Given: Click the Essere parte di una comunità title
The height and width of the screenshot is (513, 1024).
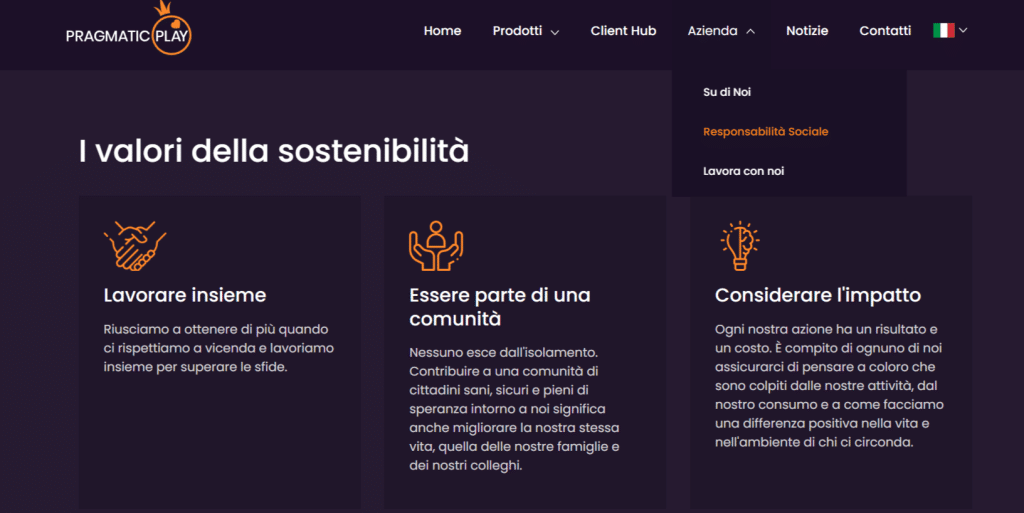Looking at the screenshot, I should [x=499, y=307].
